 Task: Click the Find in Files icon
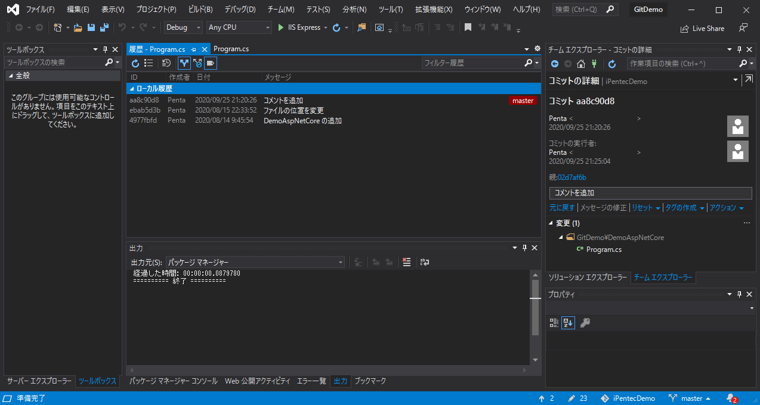[x=362, y=28]
